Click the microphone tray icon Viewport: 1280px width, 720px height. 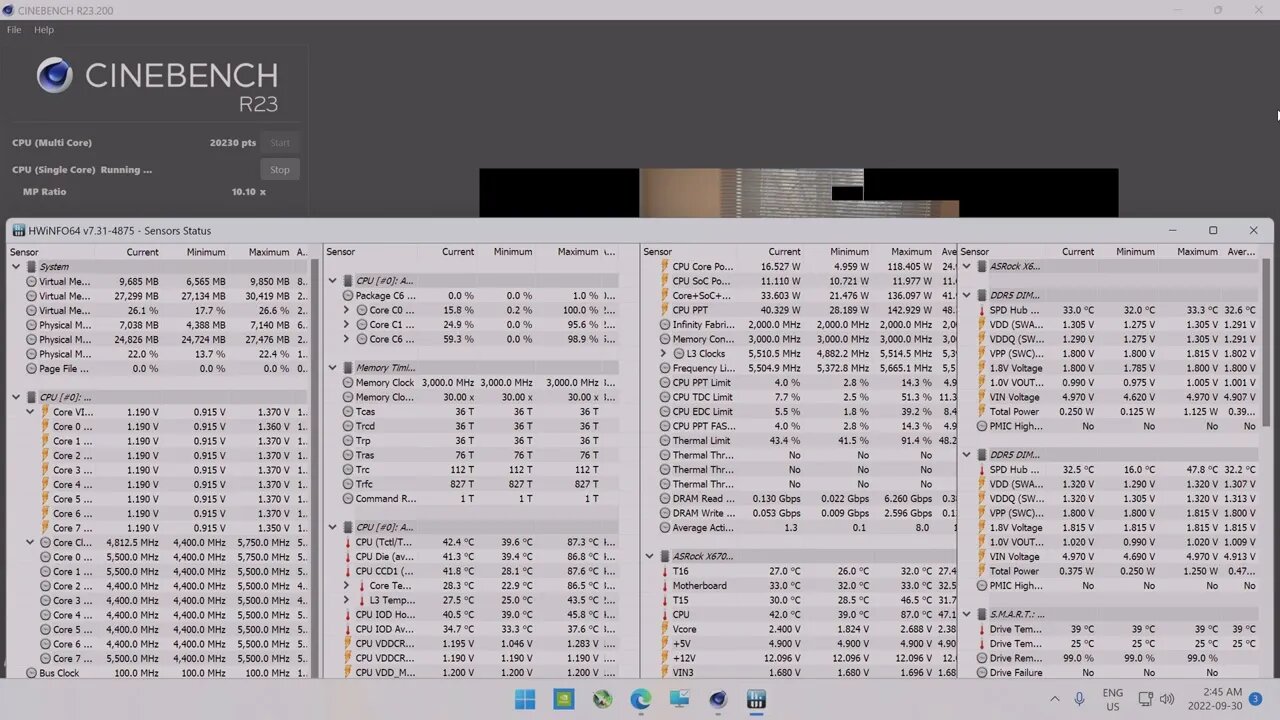[1081, 699]
